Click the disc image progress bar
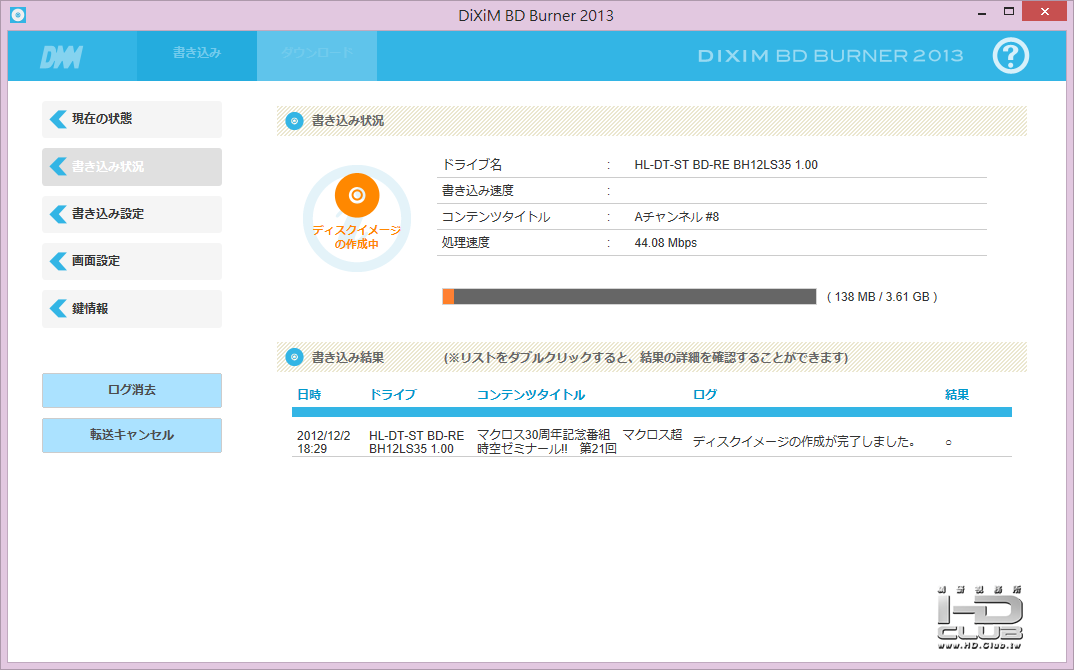 coord(629,297)
